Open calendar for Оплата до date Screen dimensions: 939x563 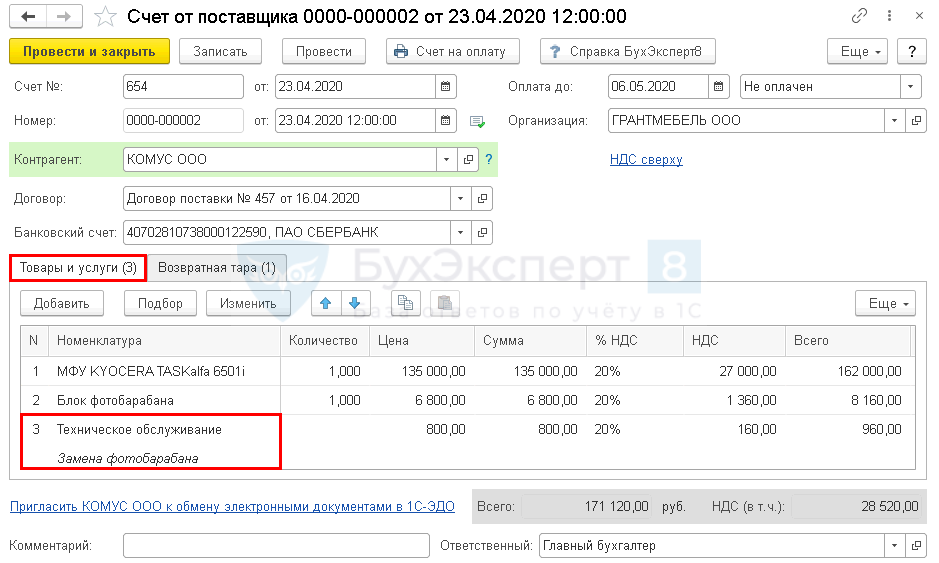pos(720,86)
